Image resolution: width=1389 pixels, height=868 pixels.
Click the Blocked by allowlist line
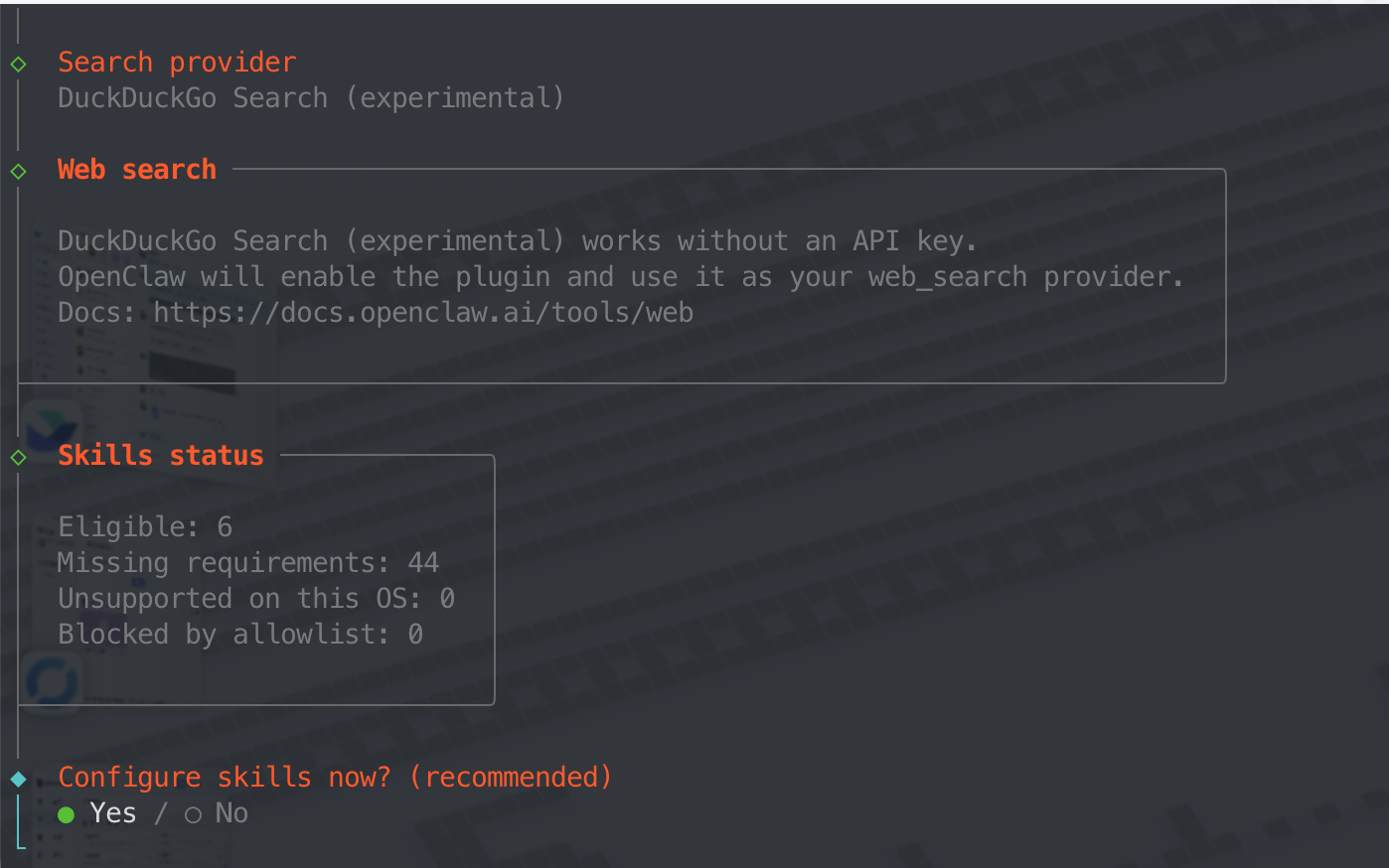coord(240,635)
